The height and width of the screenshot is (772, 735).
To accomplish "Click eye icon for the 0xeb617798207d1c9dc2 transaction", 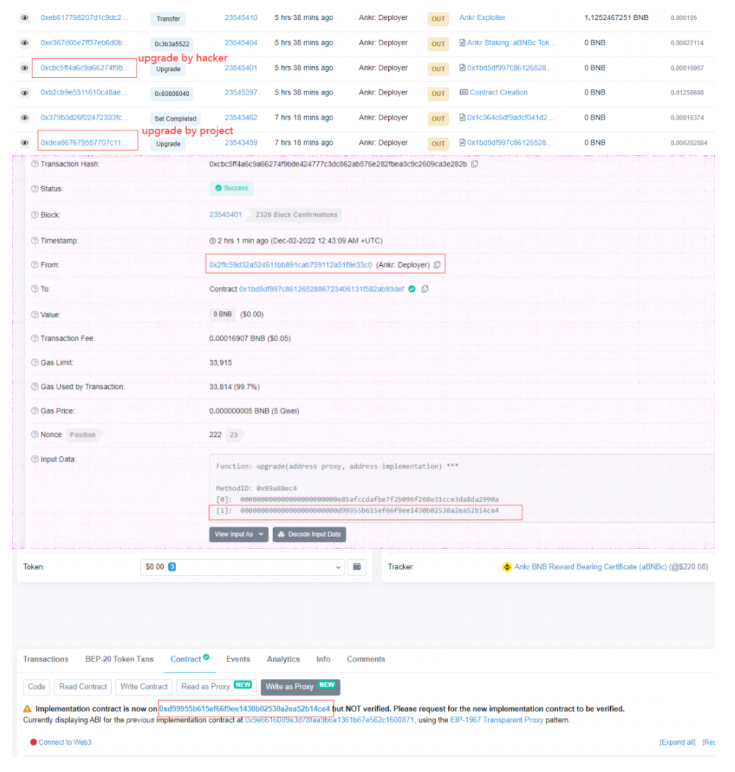I will 25,18.
